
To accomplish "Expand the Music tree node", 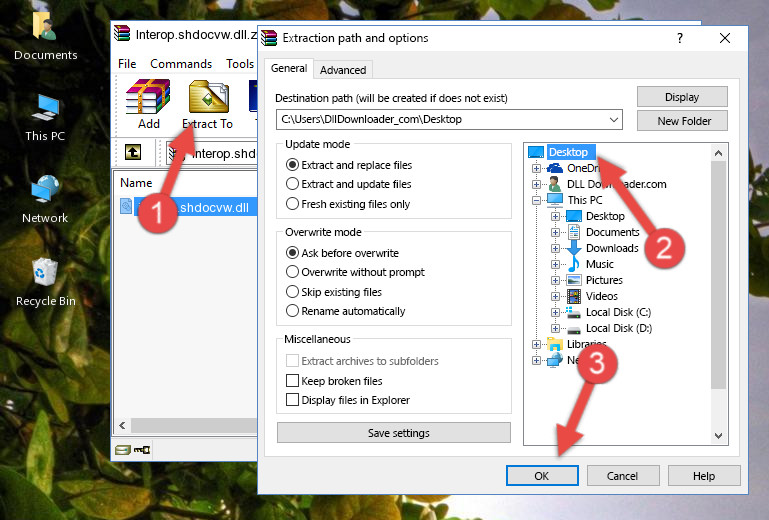I will coord(555,264).
